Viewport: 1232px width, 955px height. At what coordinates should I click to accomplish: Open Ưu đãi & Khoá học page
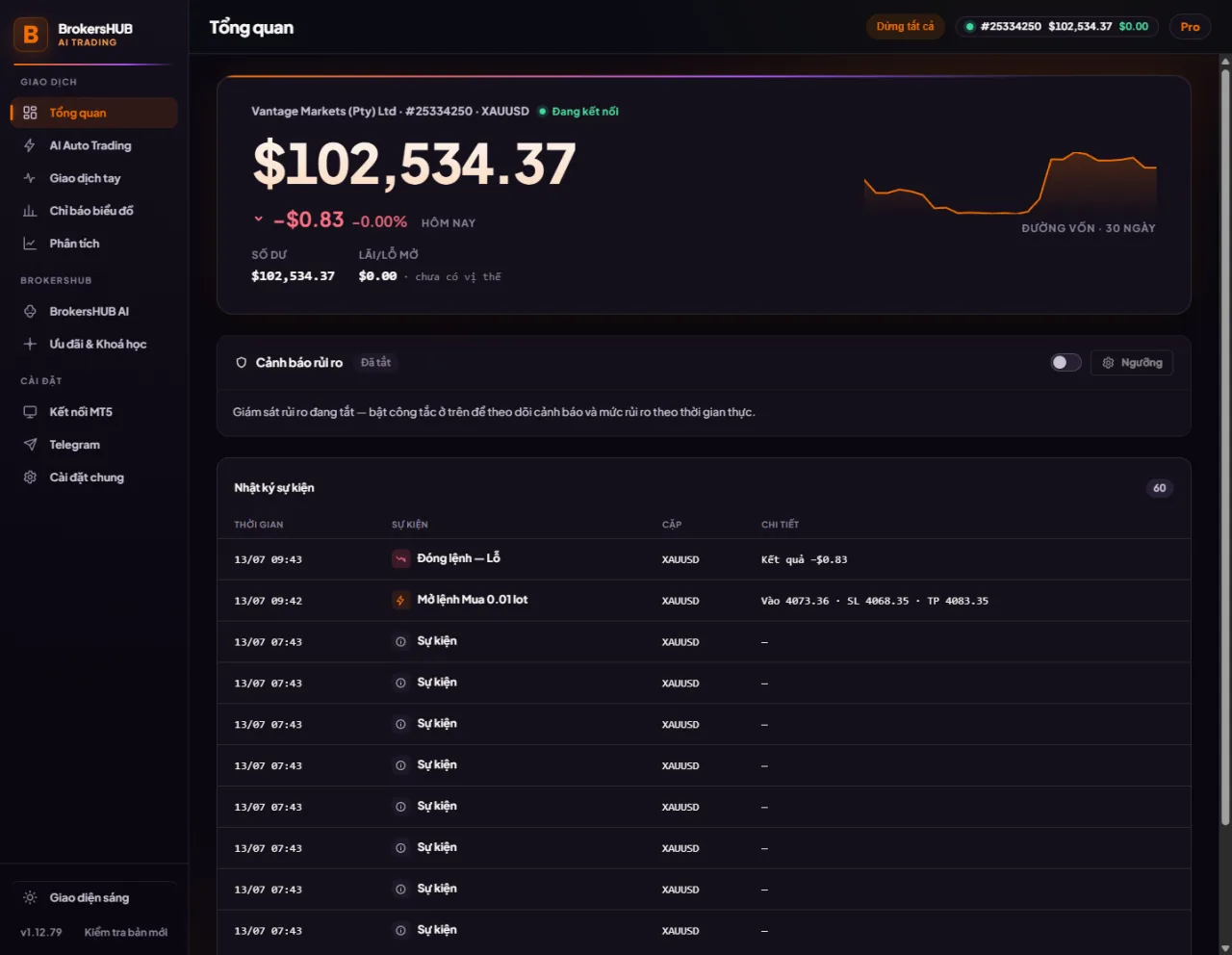coord(94,344)
